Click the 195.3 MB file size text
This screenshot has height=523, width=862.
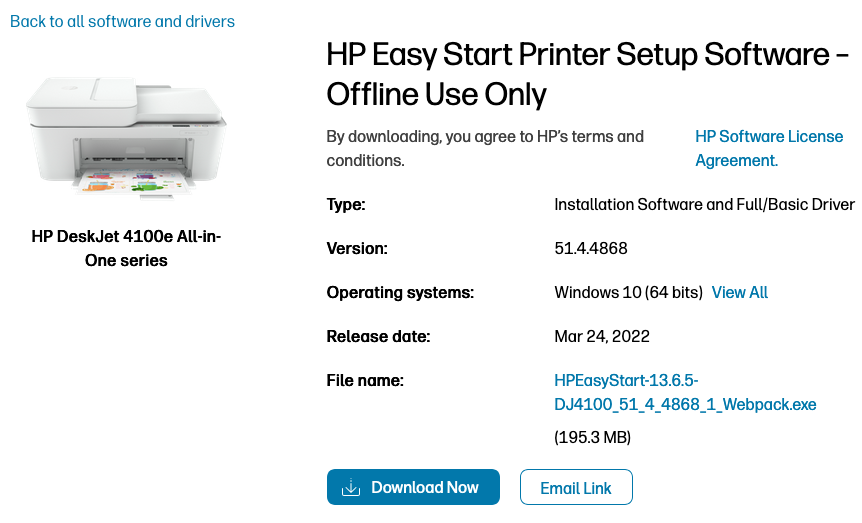593,438
